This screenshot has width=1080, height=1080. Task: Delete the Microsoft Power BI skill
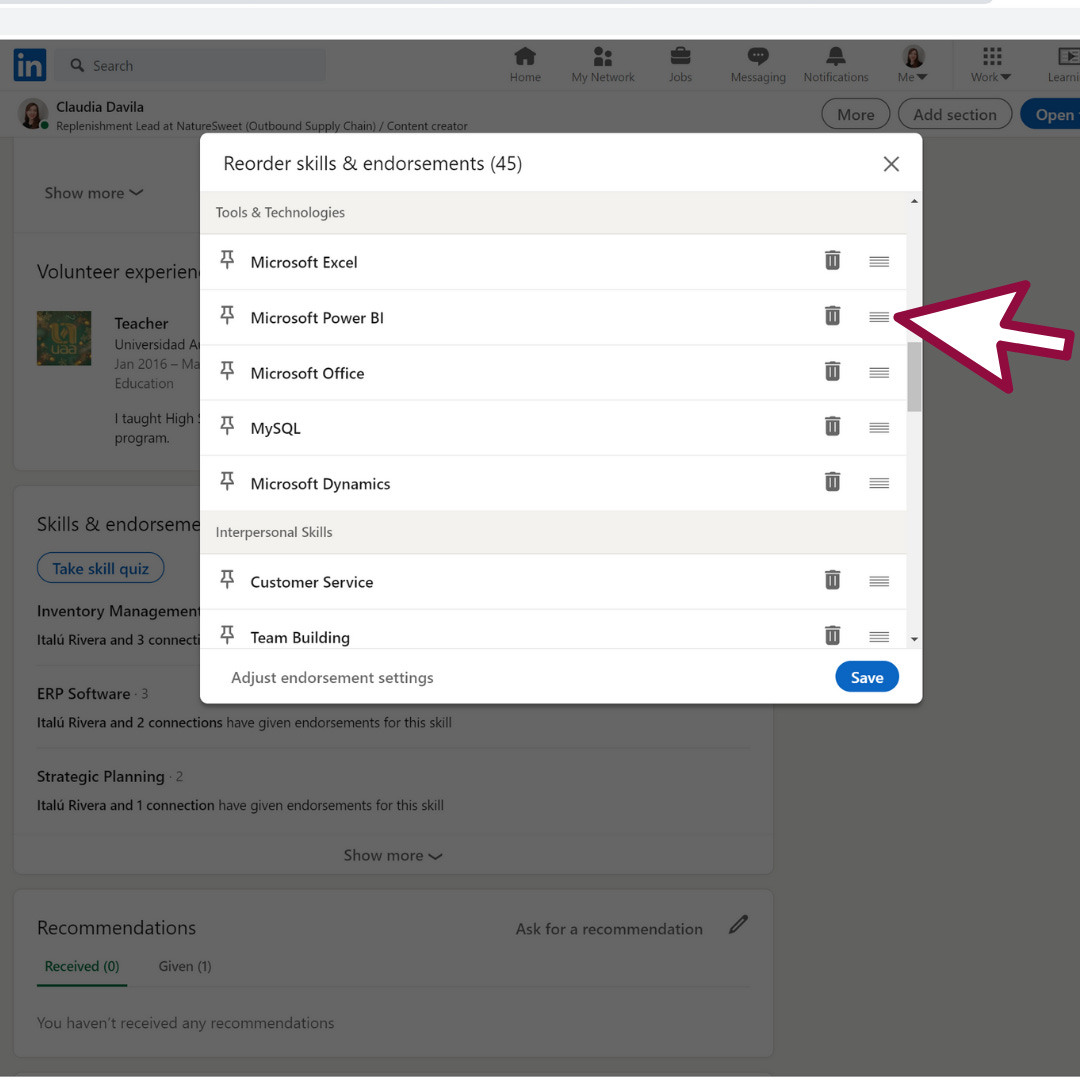[832, 315]
